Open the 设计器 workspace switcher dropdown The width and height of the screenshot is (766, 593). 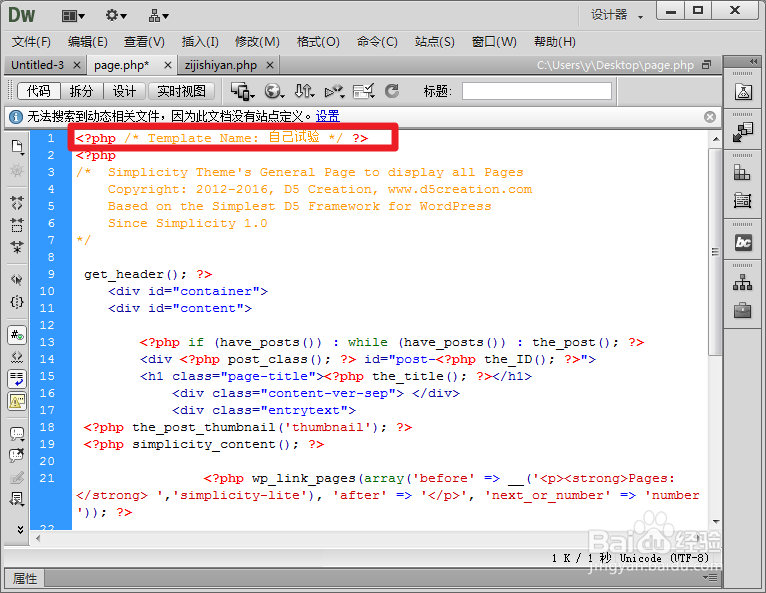[617, 15]
